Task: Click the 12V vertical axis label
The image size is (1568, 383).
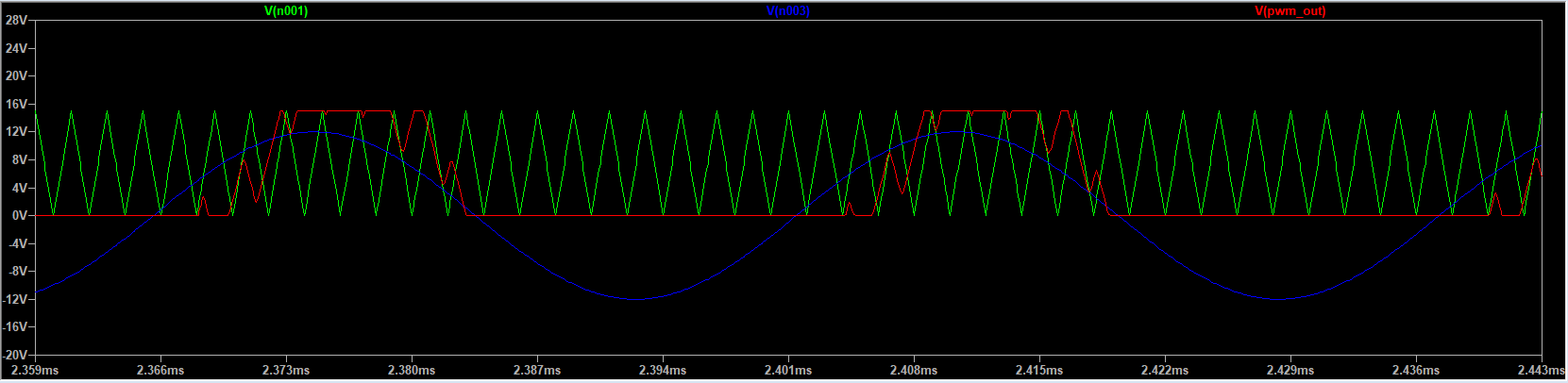Action: 16,132
